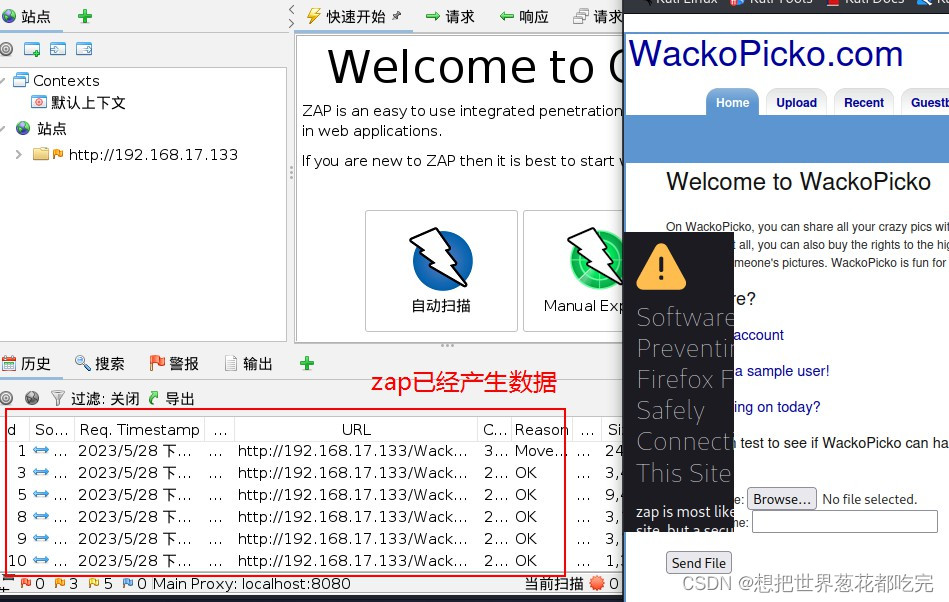
Task: Toggle the 过滤 filter from 关闭
Action: (x=105, y=397)
